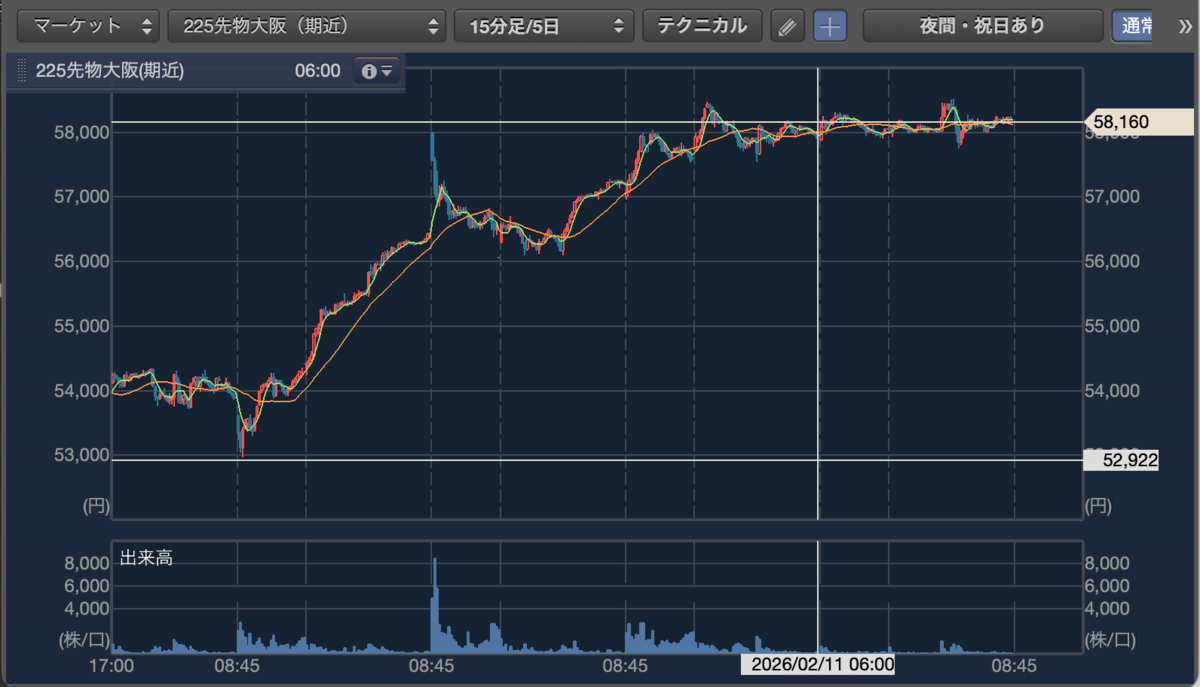The height and width of the screenshot is (687, 1200).
Task: Expand hidden toolbar items via double chevron
Action: [x=1185, y=26]
